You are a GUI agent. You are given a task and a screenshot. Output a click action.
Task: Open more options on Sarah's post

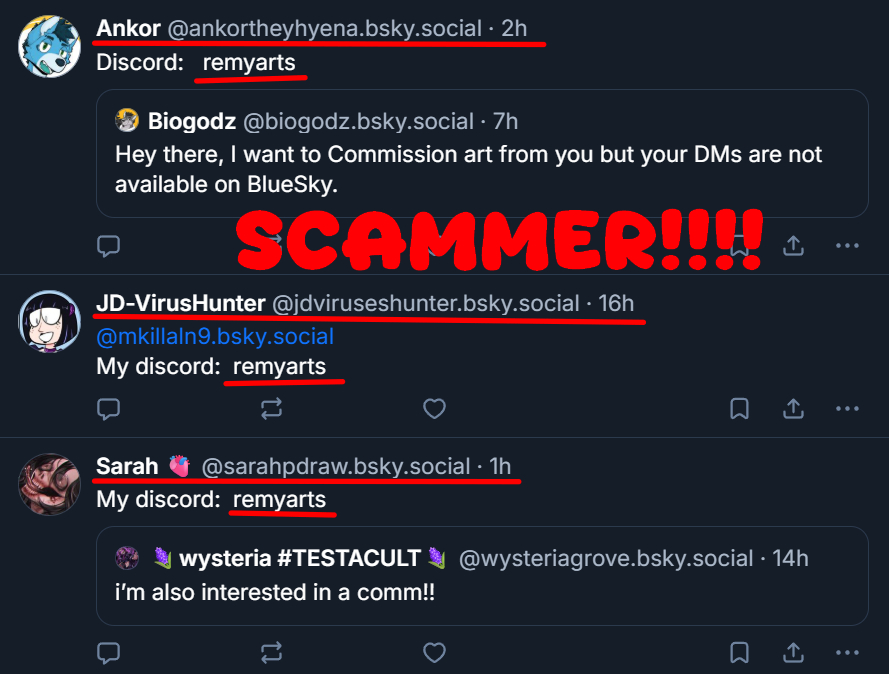click(847, 653)
